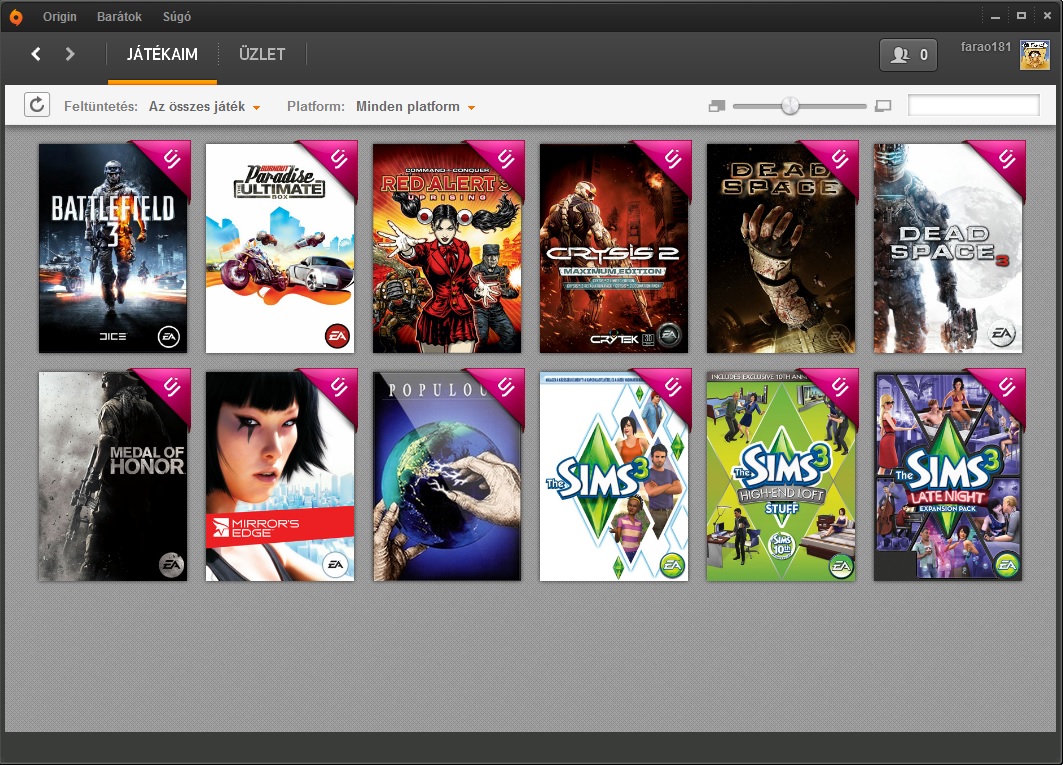Click the download ribbon on The Sims 3
1063x765 pixels.
pos(669,391)
